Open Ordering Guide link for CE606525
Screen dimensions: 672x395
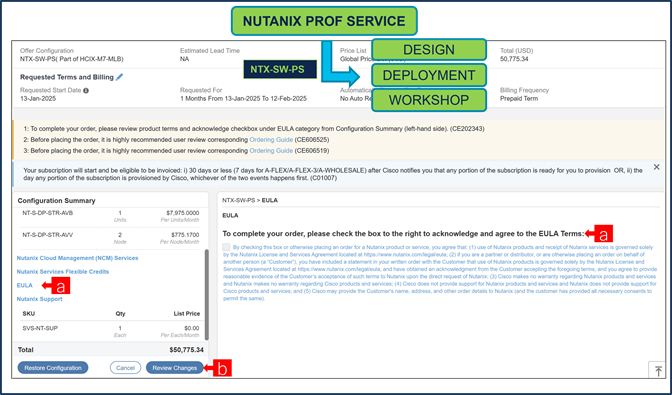[x=271, y=140]
